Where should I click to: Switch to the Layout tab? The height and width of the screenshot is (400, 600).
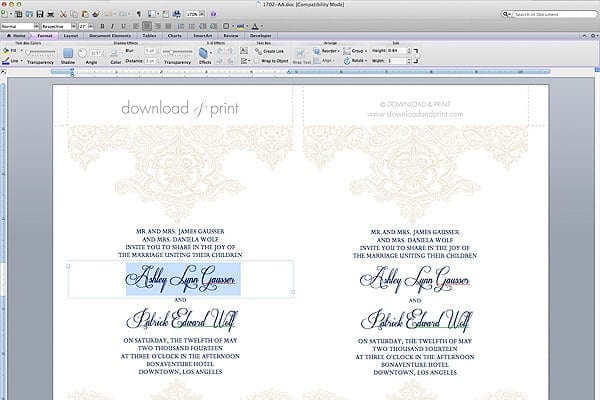[71, 36]
